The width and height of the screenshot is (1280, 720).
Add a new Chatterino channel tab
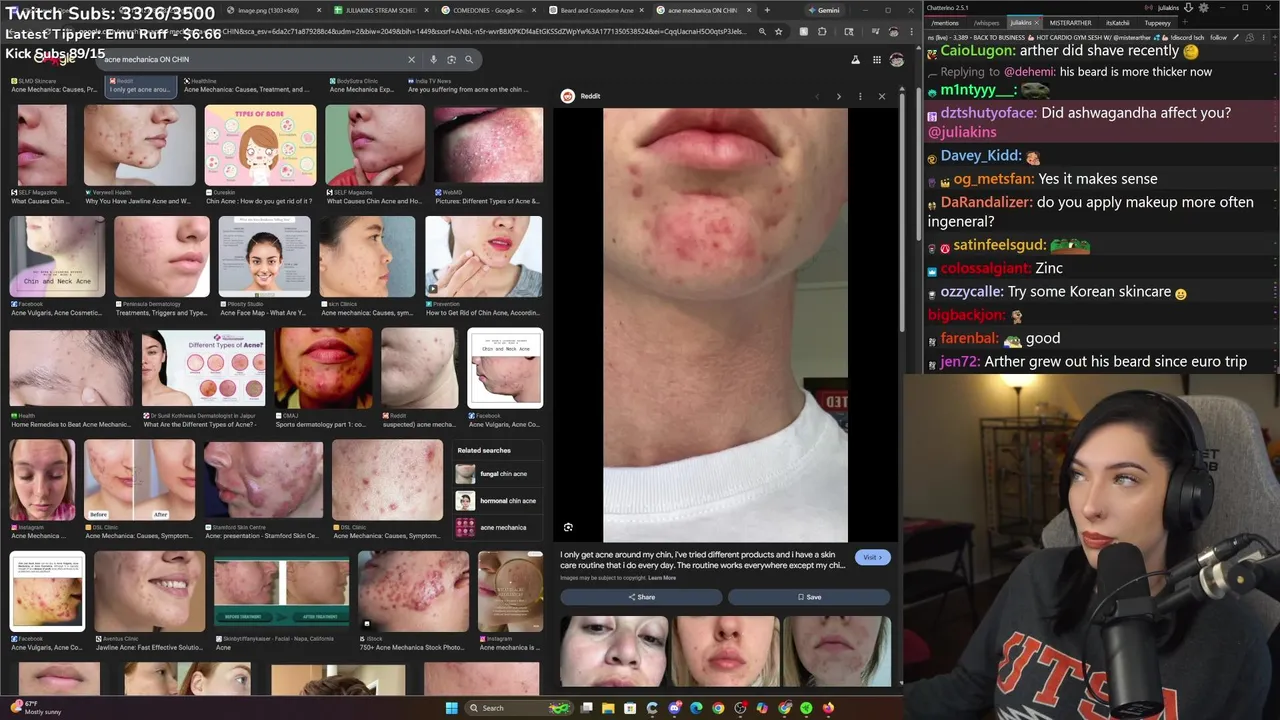click(x=1184, y=22)
